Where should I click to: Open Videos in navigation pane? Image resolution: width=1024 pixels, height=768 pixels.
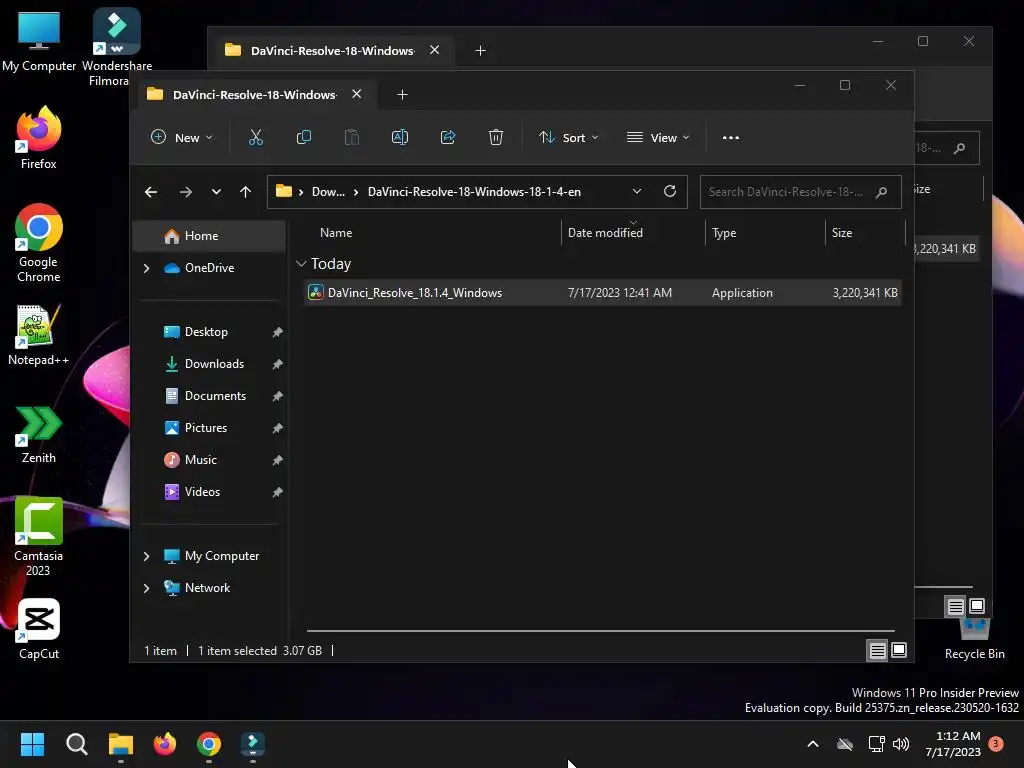coord(202,492)
